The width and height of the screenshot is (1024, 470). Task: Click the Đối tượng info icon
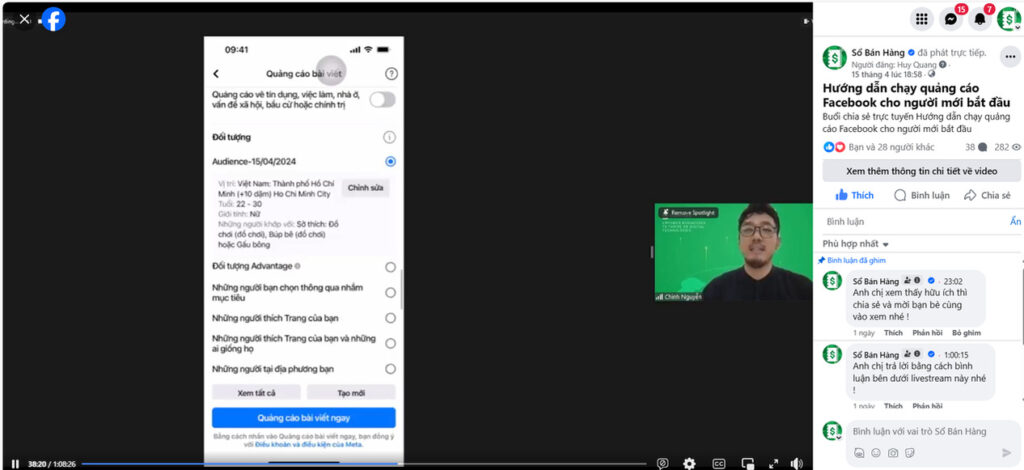pos(389,137)
